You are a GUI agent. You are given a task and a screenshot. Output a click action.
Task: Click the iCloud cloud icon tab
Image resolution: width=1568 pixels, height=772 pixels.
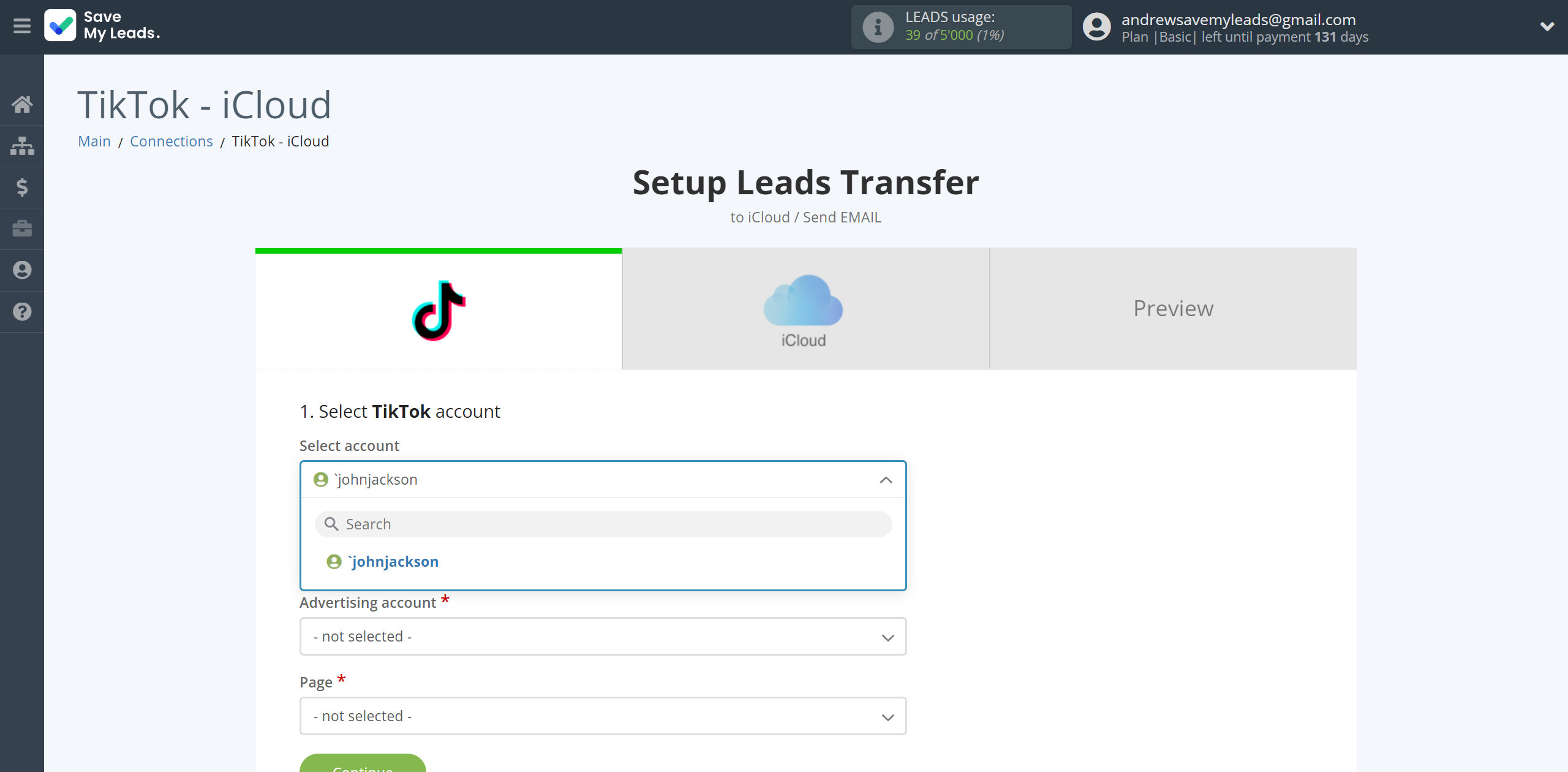click(x=805, y=308)
